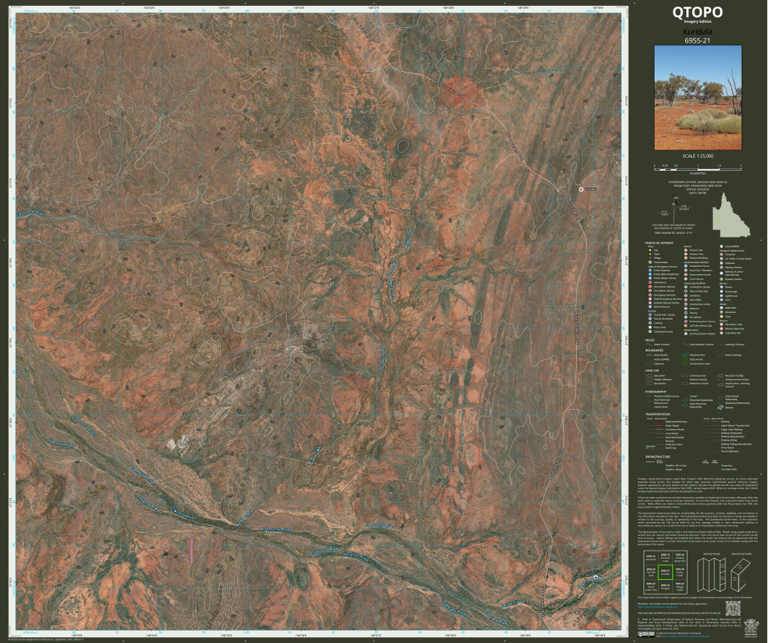This screenshot has width=768, height=643.
Task: Click the Creative Commons license badge
Action: point(646,634)
